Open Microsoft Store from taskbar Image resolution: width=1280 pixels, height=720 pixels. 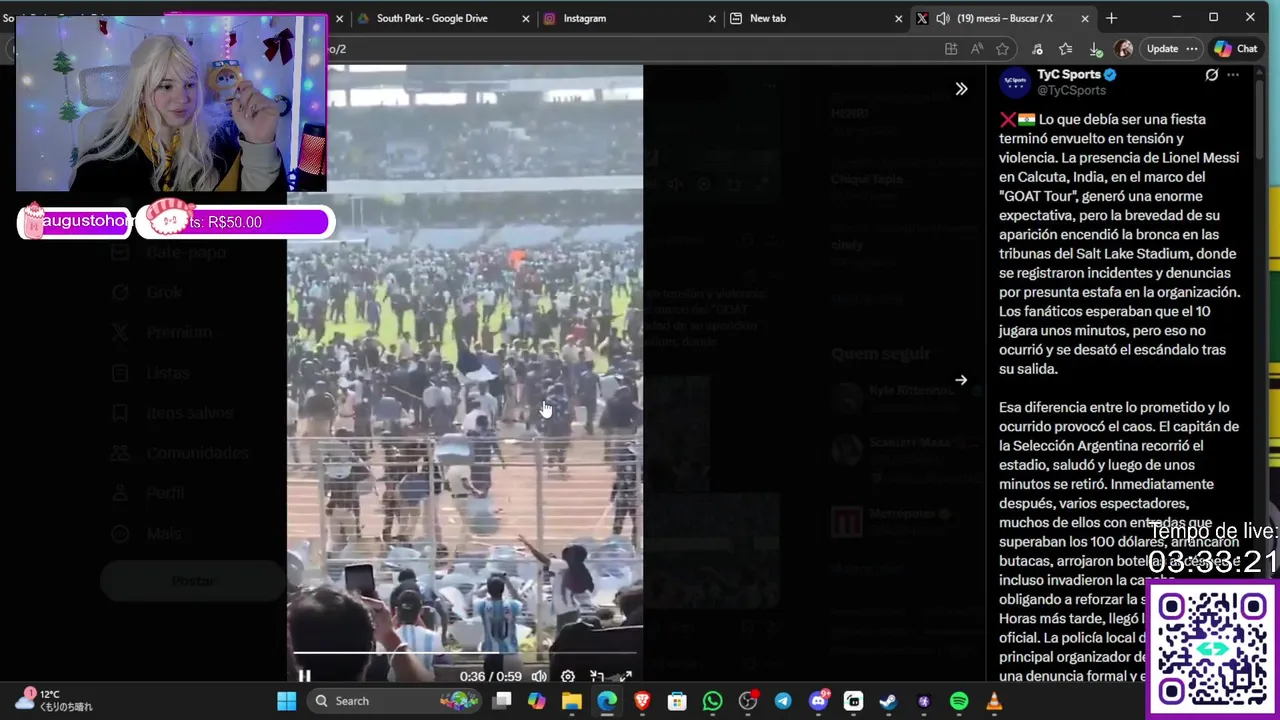pos(677,701)
